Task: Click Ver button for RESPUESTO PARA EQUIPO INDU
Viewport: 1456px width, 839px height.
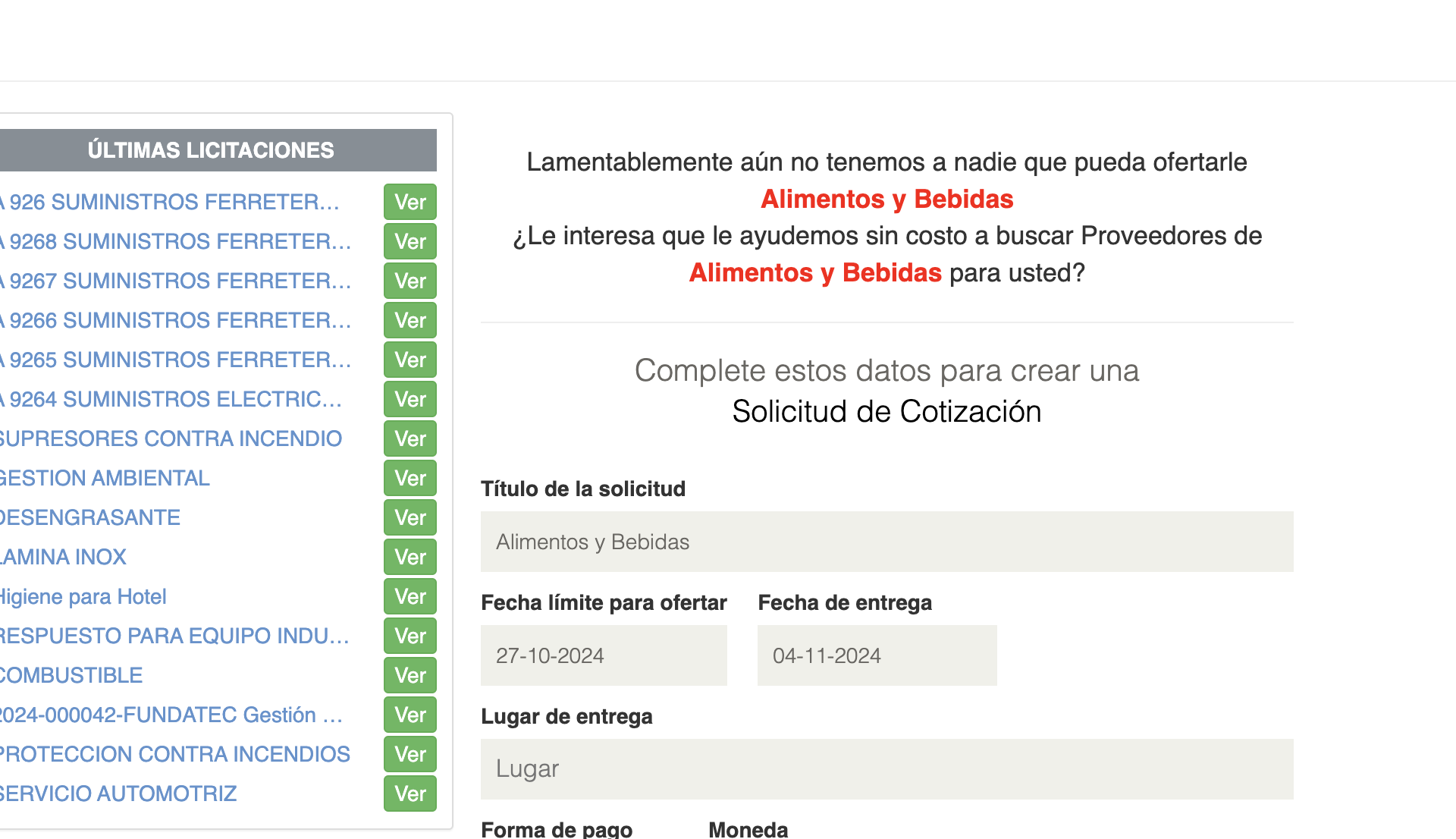Action: pyautogui.click(x=409, y=636)
